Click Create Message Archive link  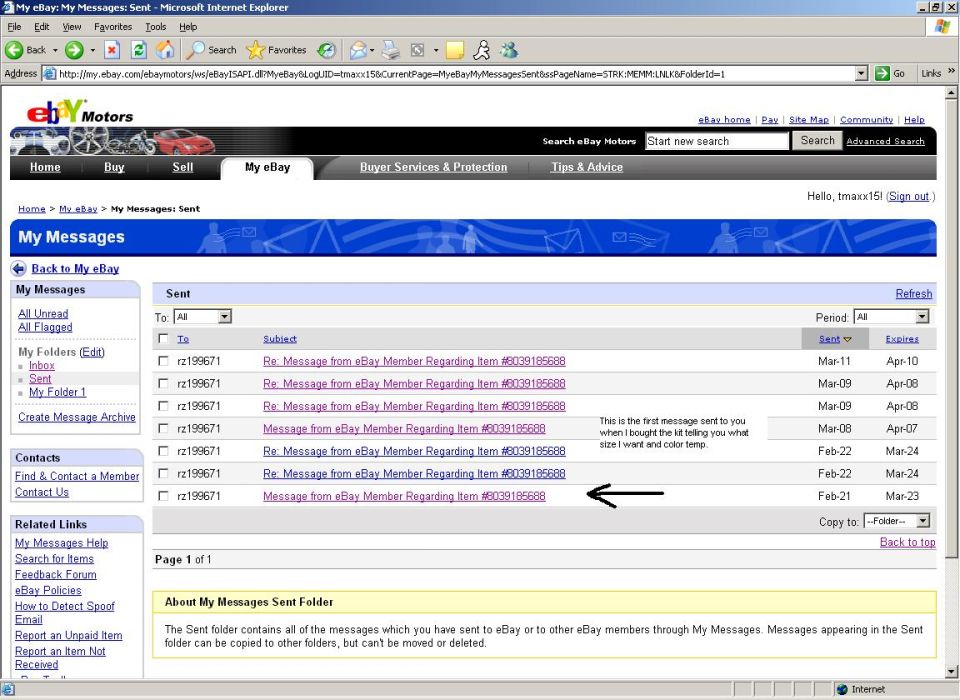77,417
